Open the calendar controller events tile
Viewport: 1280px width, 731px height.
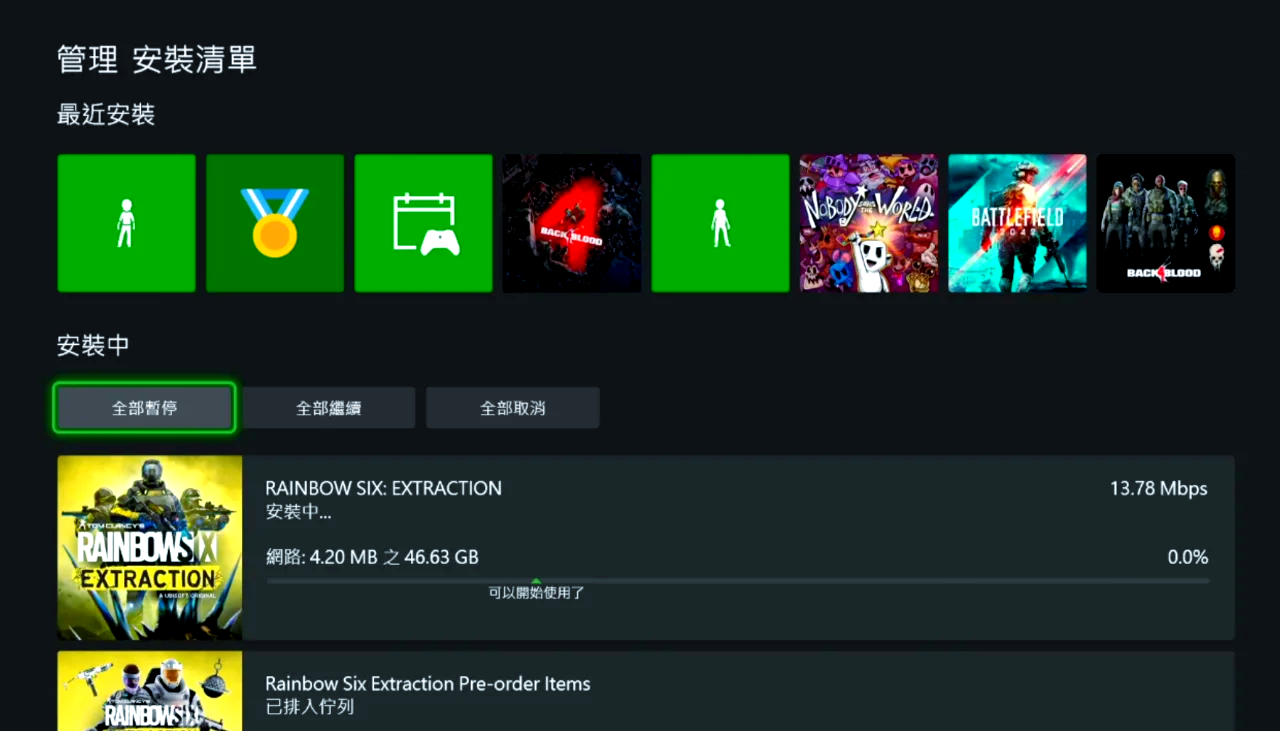[424, 223]
